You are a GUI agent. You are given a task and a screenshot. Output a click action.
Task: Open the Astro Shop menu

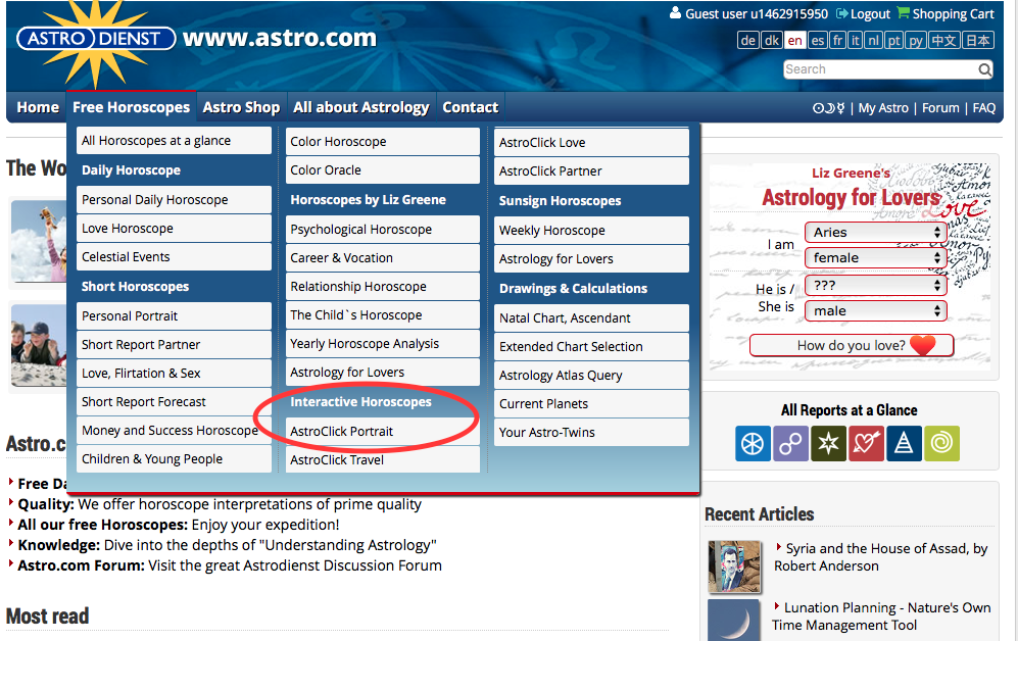pos(241,107)
